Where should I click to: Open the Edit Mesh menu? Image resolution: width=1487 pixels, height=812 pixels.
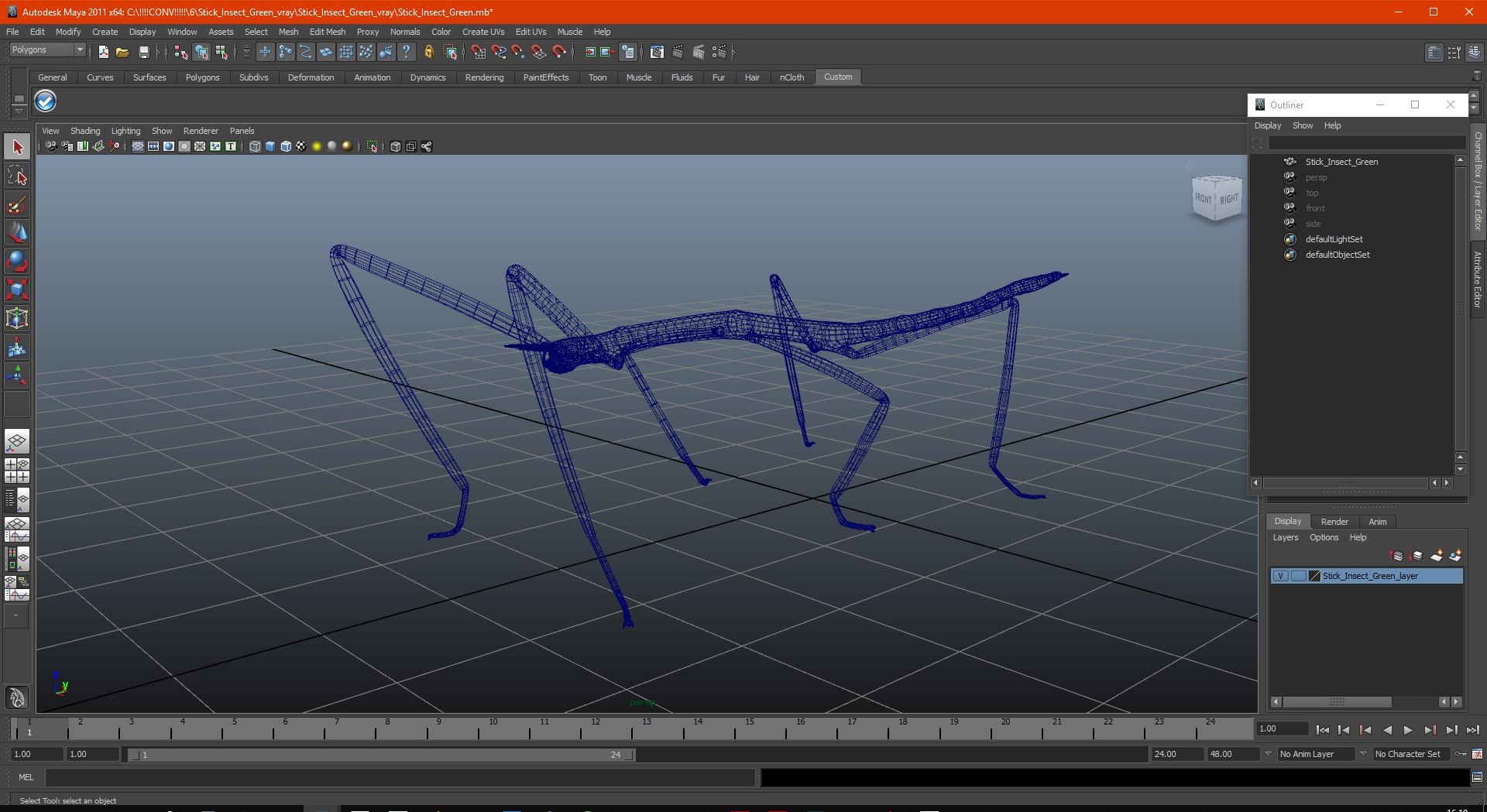(x=328, y=32)
